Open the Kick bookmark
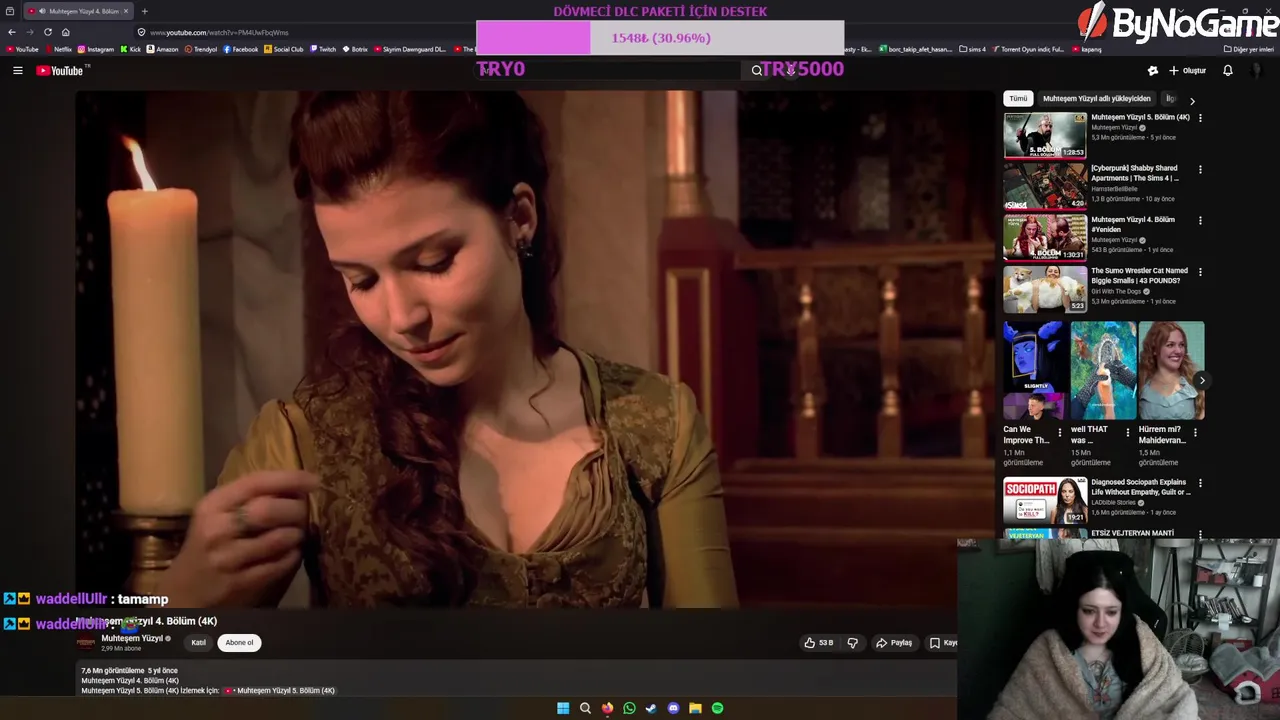The width and height of the screenshot is (1280, 720). [x=131, y=49]
